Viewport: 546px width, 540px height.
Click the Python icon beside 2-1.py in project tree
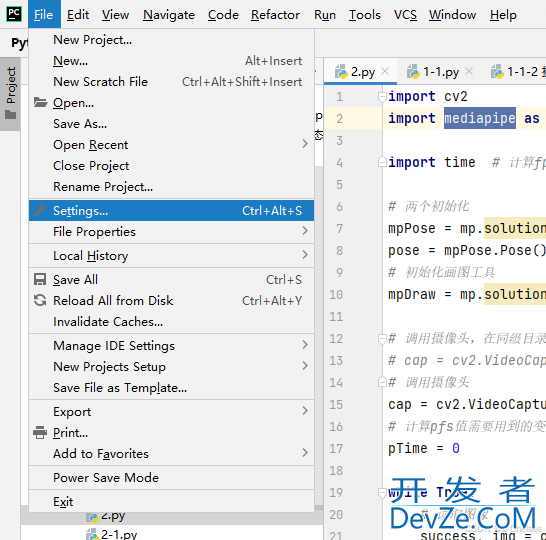click(x=92, y=534)
